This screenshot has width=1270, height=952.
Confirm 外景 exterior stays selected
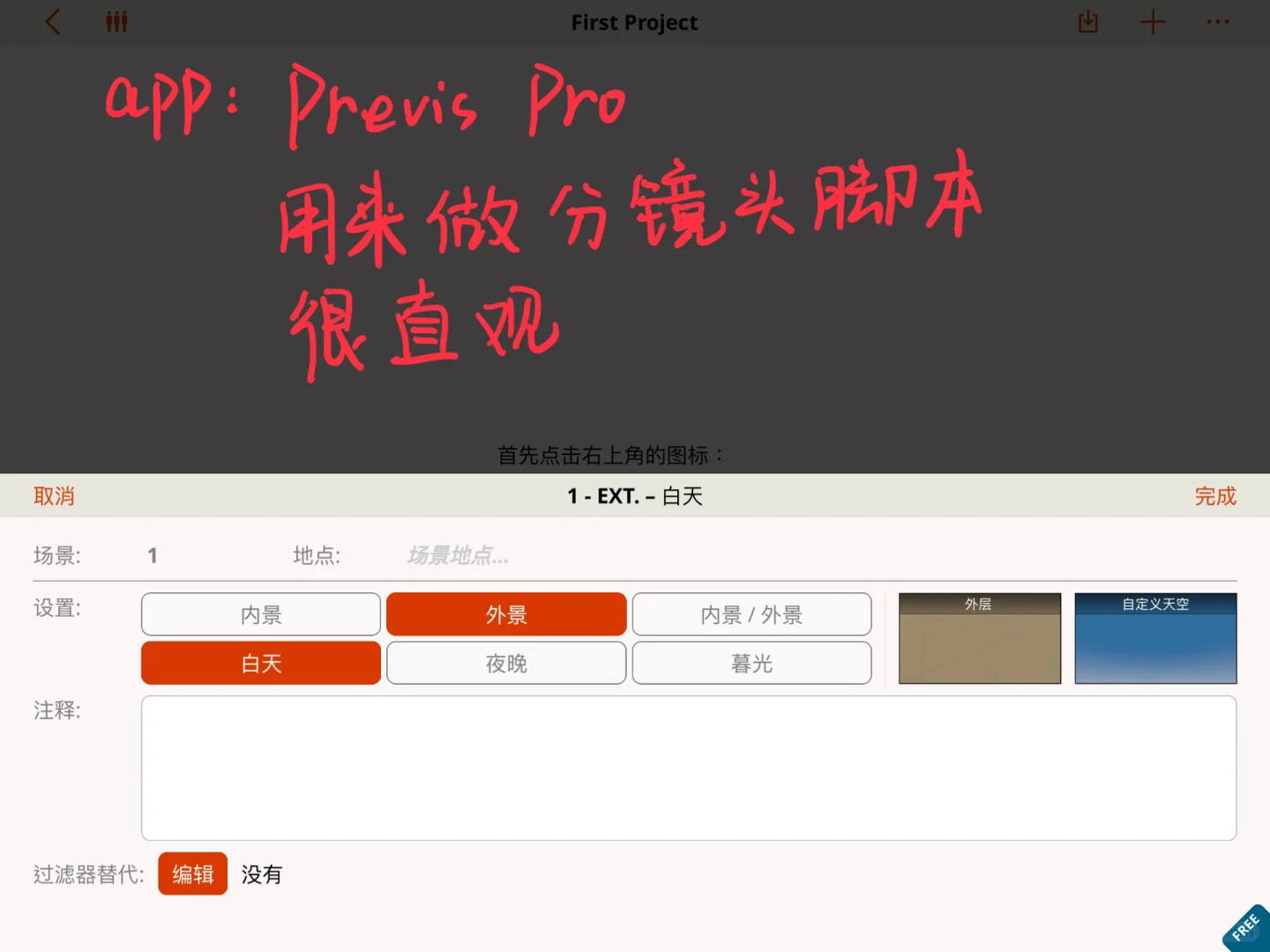[505, 614]
